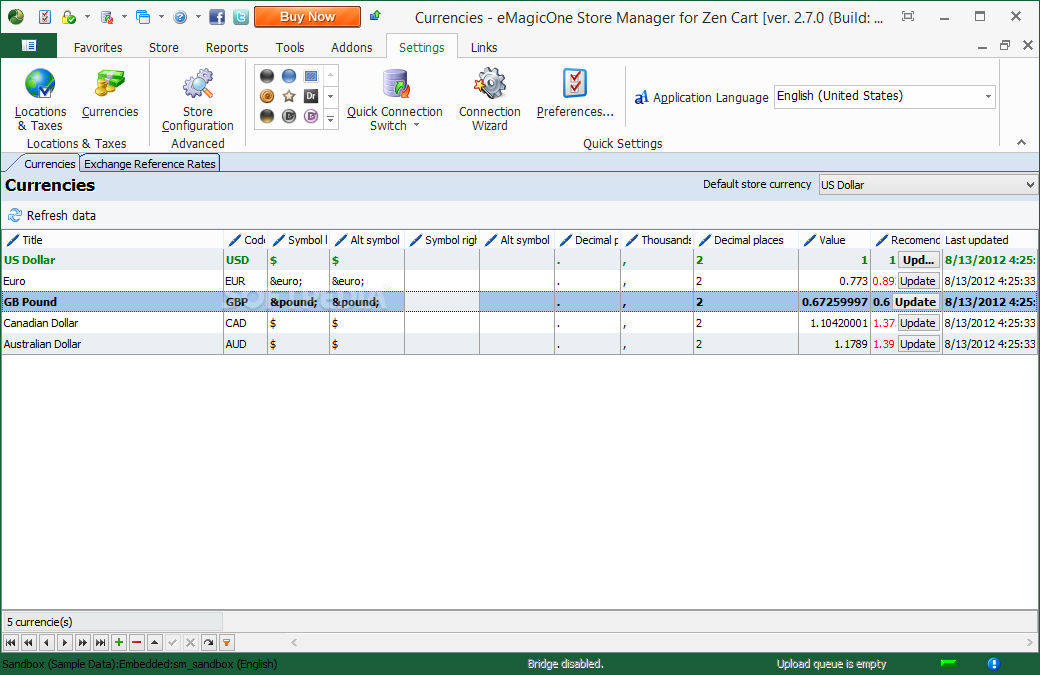Click the 0.67259997 value cell
Image resolution: width=1040 pixels, height=675 pixels.
tap(834, 302)
